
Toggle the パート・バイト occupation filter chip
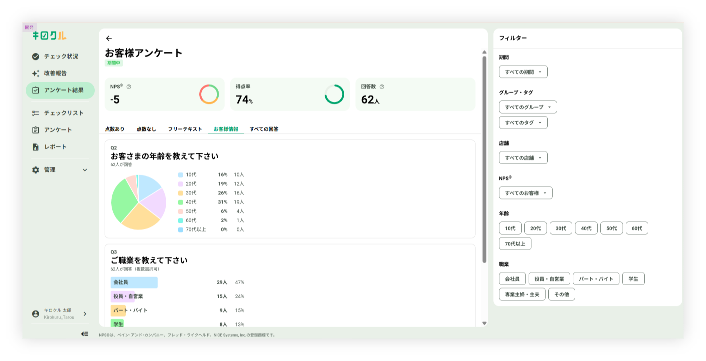(x=596, y=279)
